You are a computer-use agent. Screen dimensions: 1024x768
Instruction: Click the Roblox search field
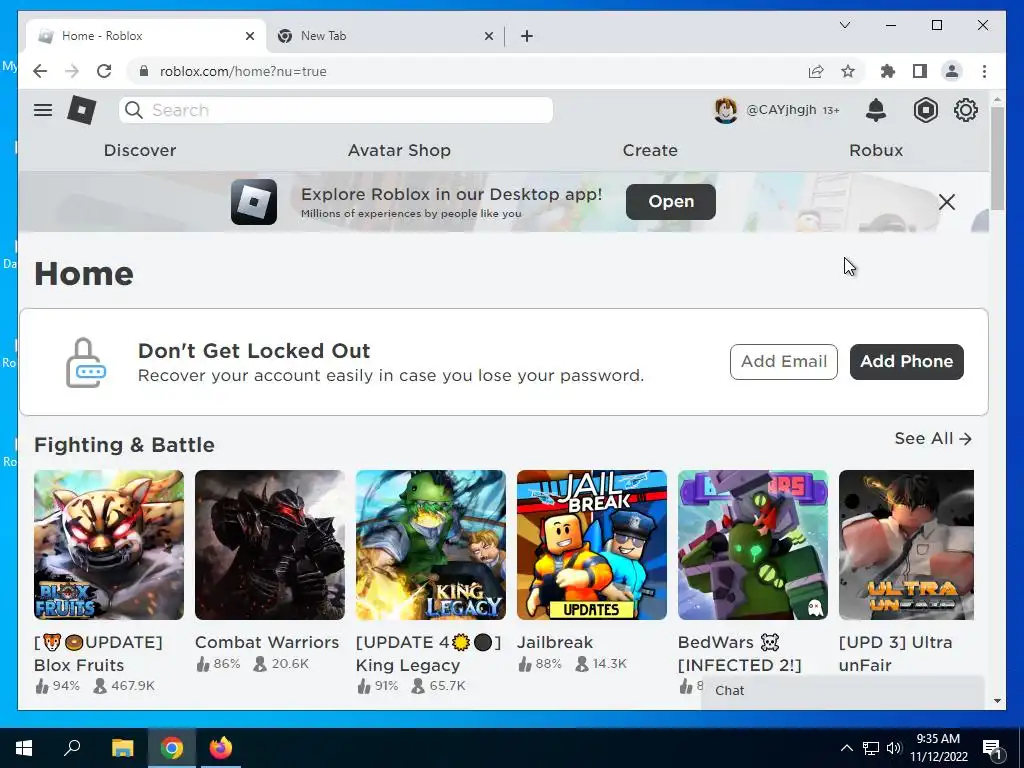click(336, 110)
